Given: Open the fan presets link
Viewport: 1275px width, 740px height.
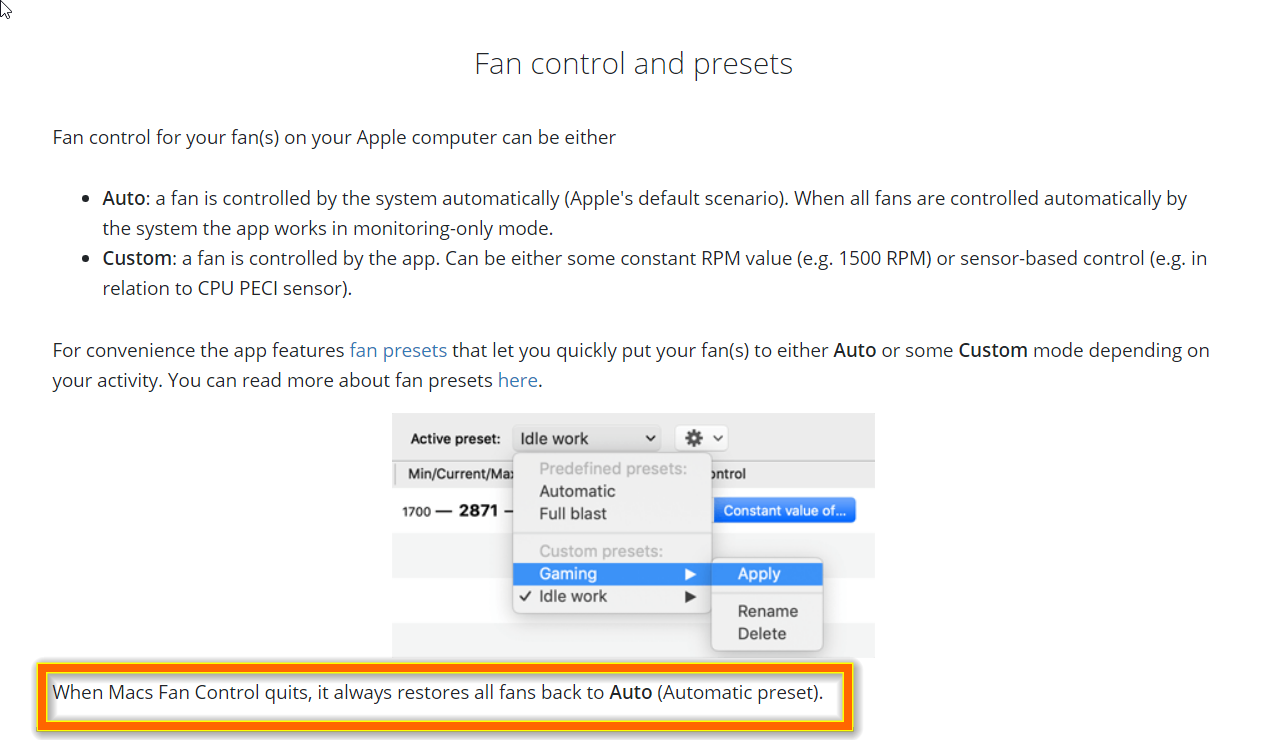Looking at the screenshot, I should (398, 350).
